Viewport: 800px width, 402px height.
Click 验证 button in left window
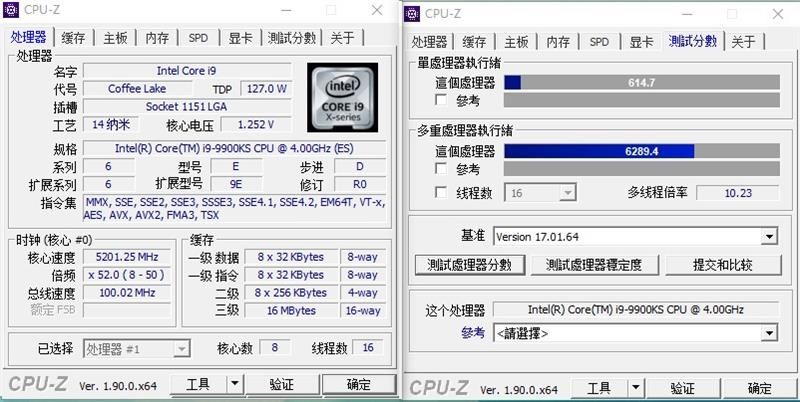pos(282,384)
